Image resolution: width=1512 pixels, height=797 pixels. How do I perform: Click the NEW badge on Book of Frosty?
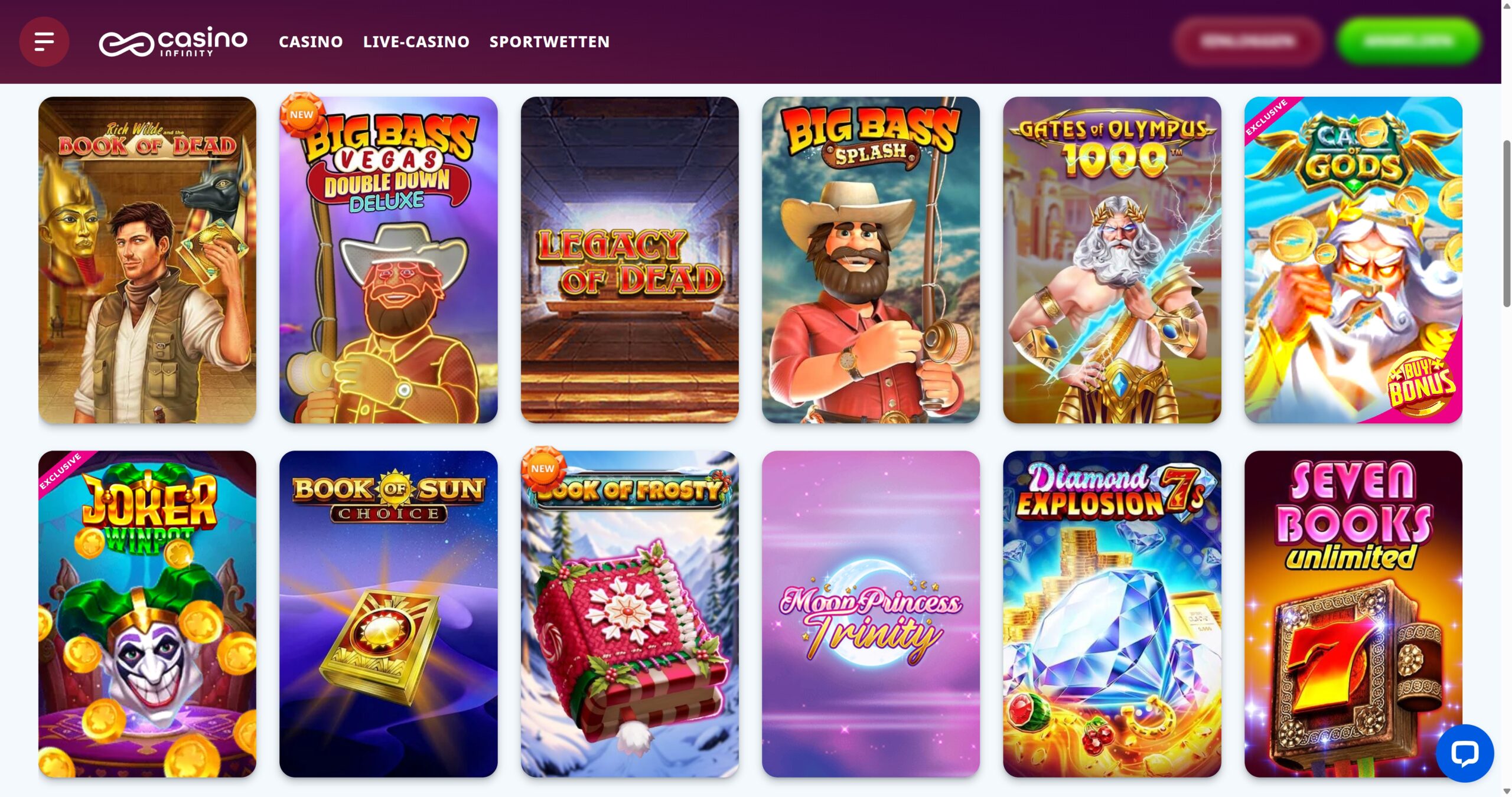[543, 468]
